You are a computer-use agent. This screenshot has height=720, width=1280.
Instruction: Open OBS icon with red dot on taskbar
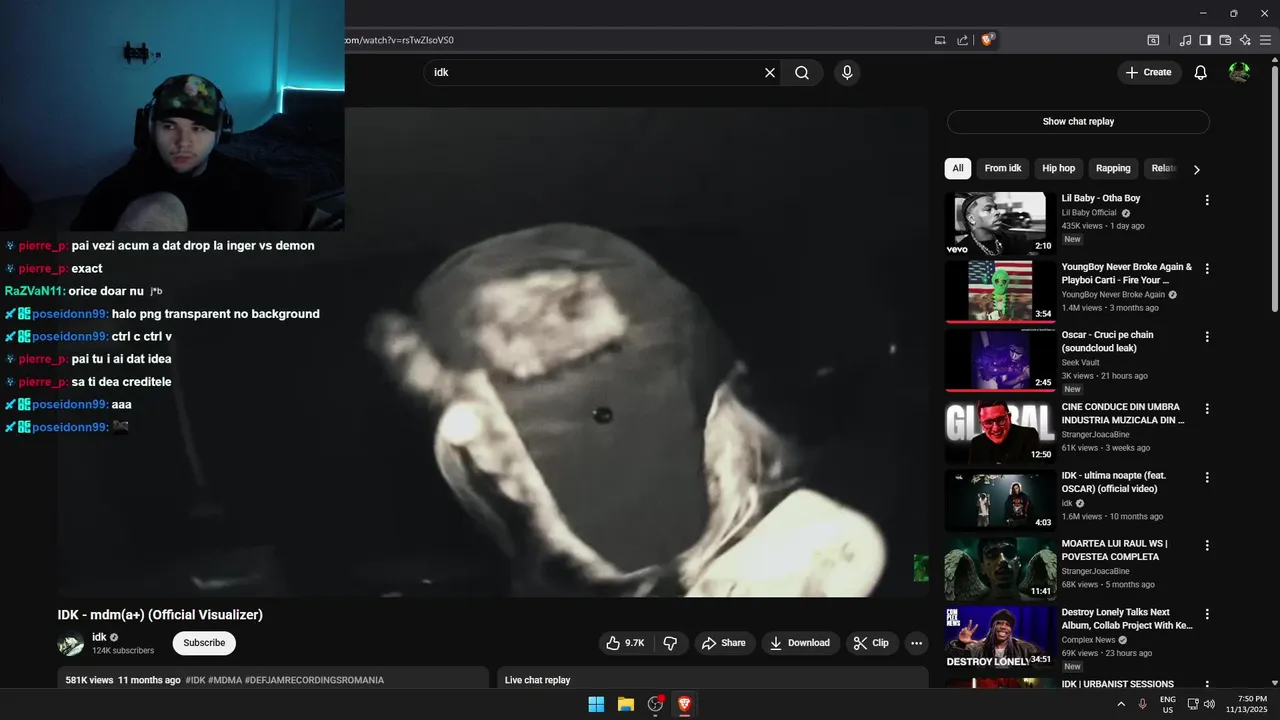pos(656,704)
